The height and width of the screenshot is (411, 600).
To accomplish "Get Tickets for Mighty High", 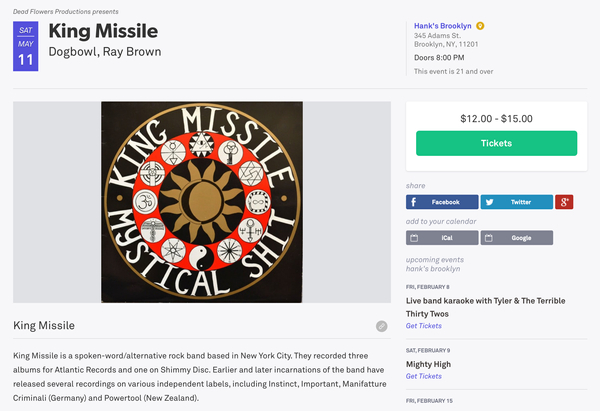I will (x=423, y=376).
